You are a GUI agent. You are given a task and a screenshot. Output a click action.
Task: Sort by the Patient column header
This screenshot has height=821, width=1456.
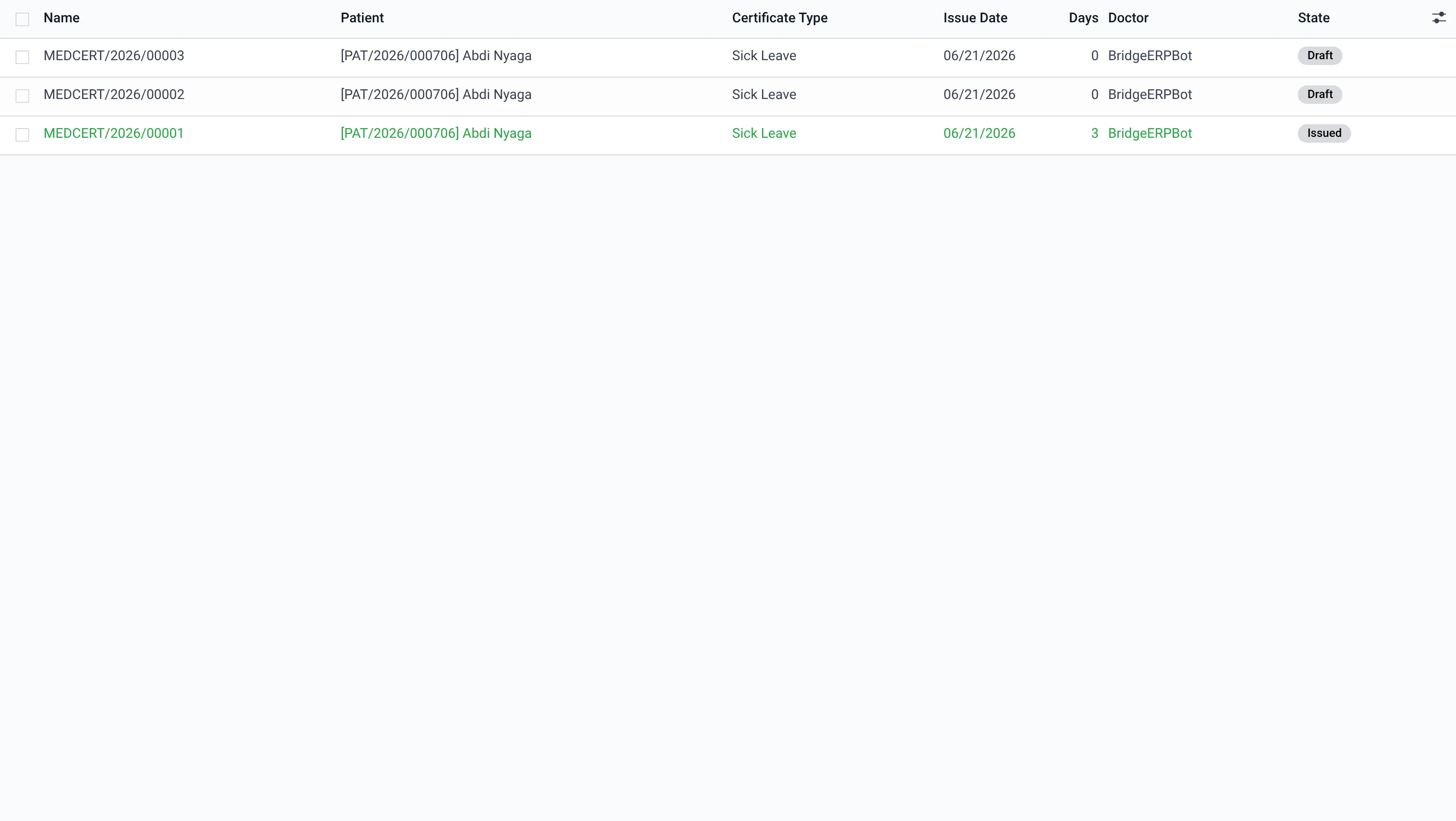click(363, 18)
